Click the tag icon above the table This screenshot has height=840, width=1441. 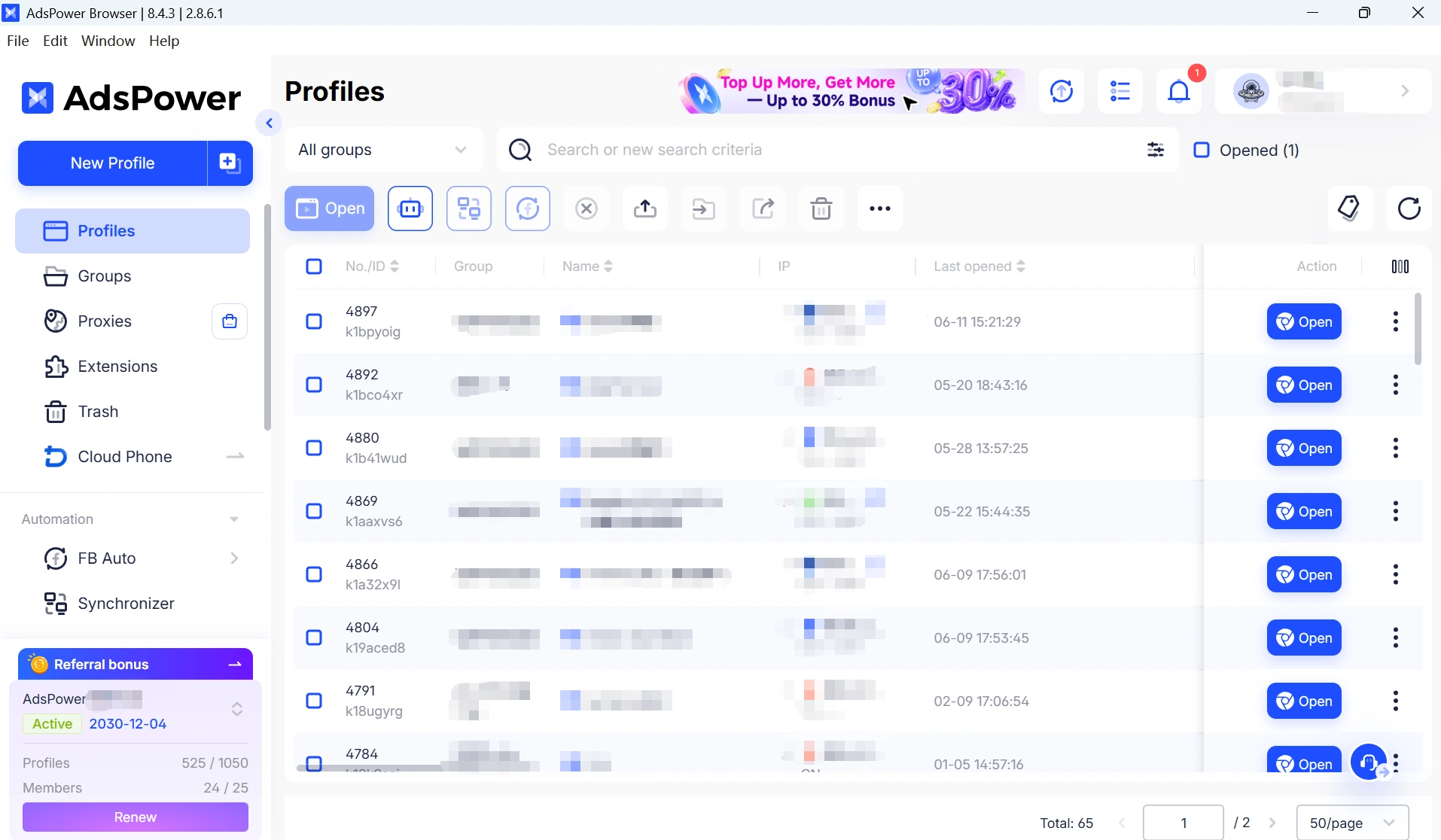click(1350, 208)
